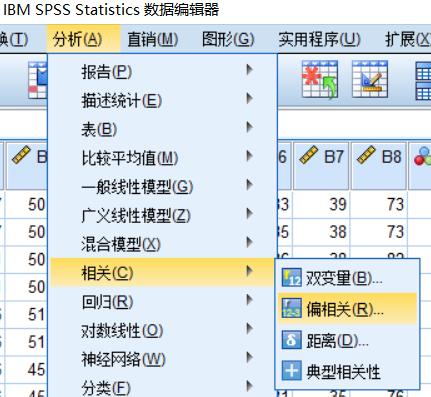431x397 pixels.
Task: Choose 距离(D)... option
Action: coord(347,340)
